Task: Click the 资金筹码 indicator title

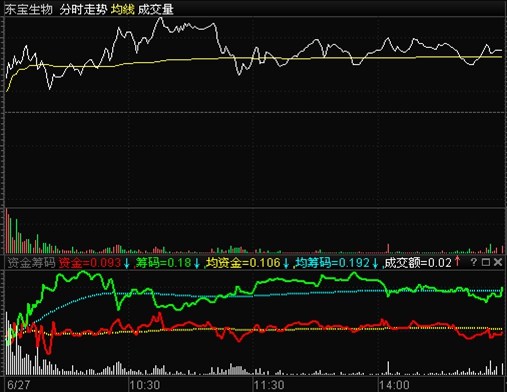Action: [x=31, y=263]
